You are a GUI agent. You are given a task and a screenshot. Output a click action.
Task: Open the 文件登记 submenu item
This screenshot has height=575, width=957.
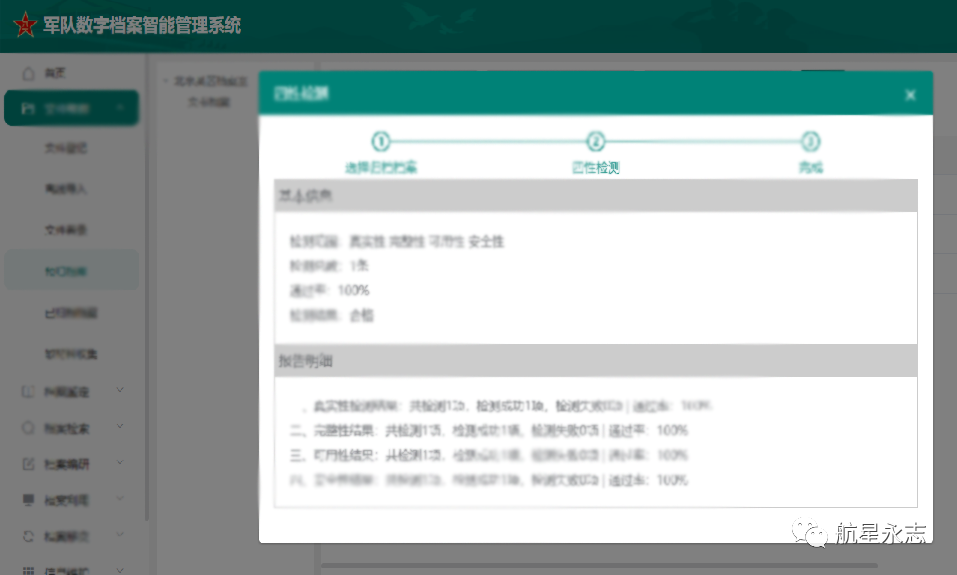tap(66, 148)
